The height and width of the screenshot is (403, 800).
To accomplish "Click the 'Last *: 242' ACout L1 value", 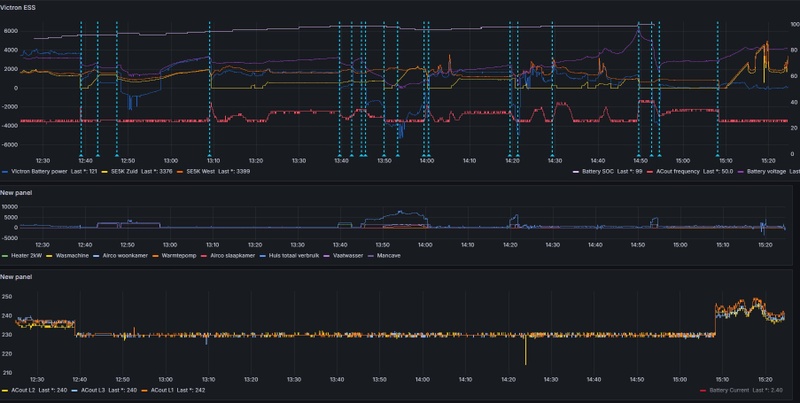I will point(192,390).
